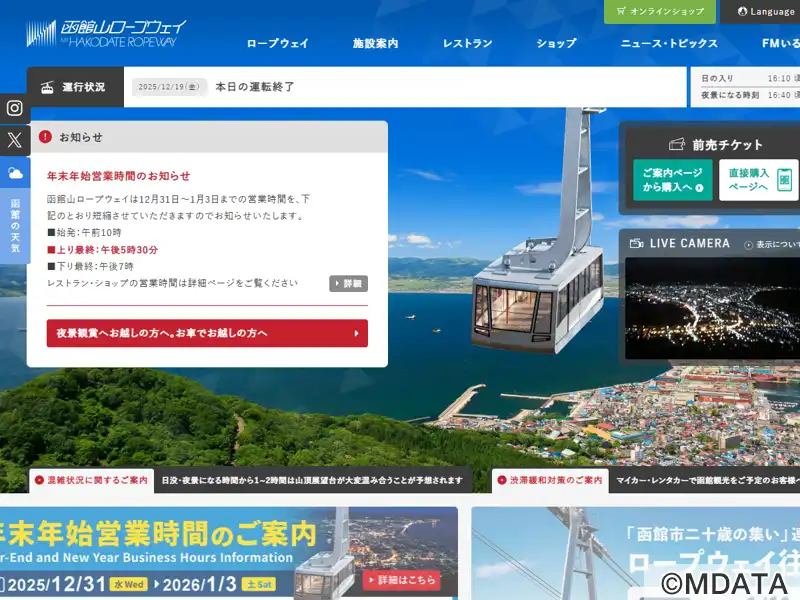Click the shopping cart icon in オンラインショップ
Viewport: 800px width, 600px height.
tap(620, 11)
